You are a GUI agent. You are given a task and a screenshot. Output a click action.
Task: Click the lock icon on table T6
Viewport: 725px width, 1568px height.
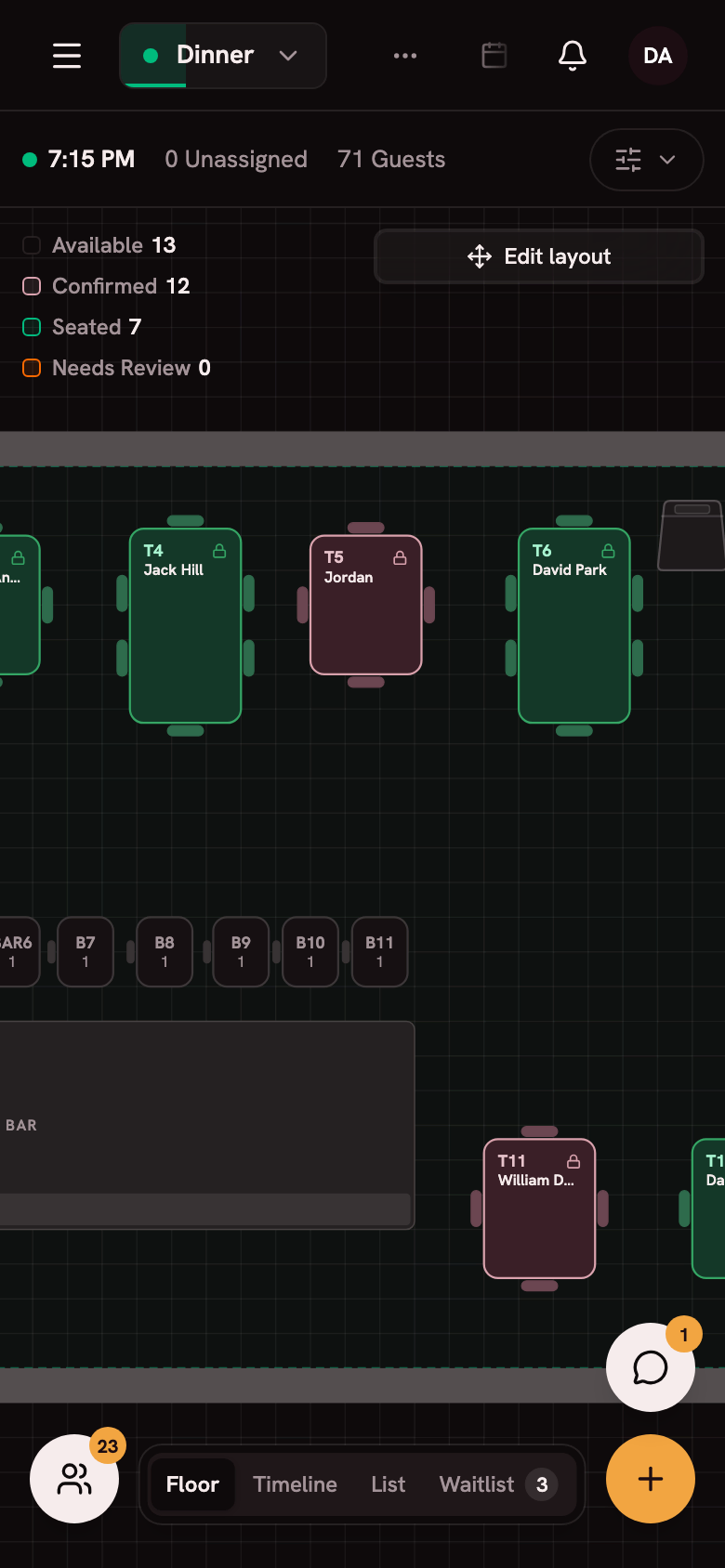pyautogui.click(x=608, y=551)
